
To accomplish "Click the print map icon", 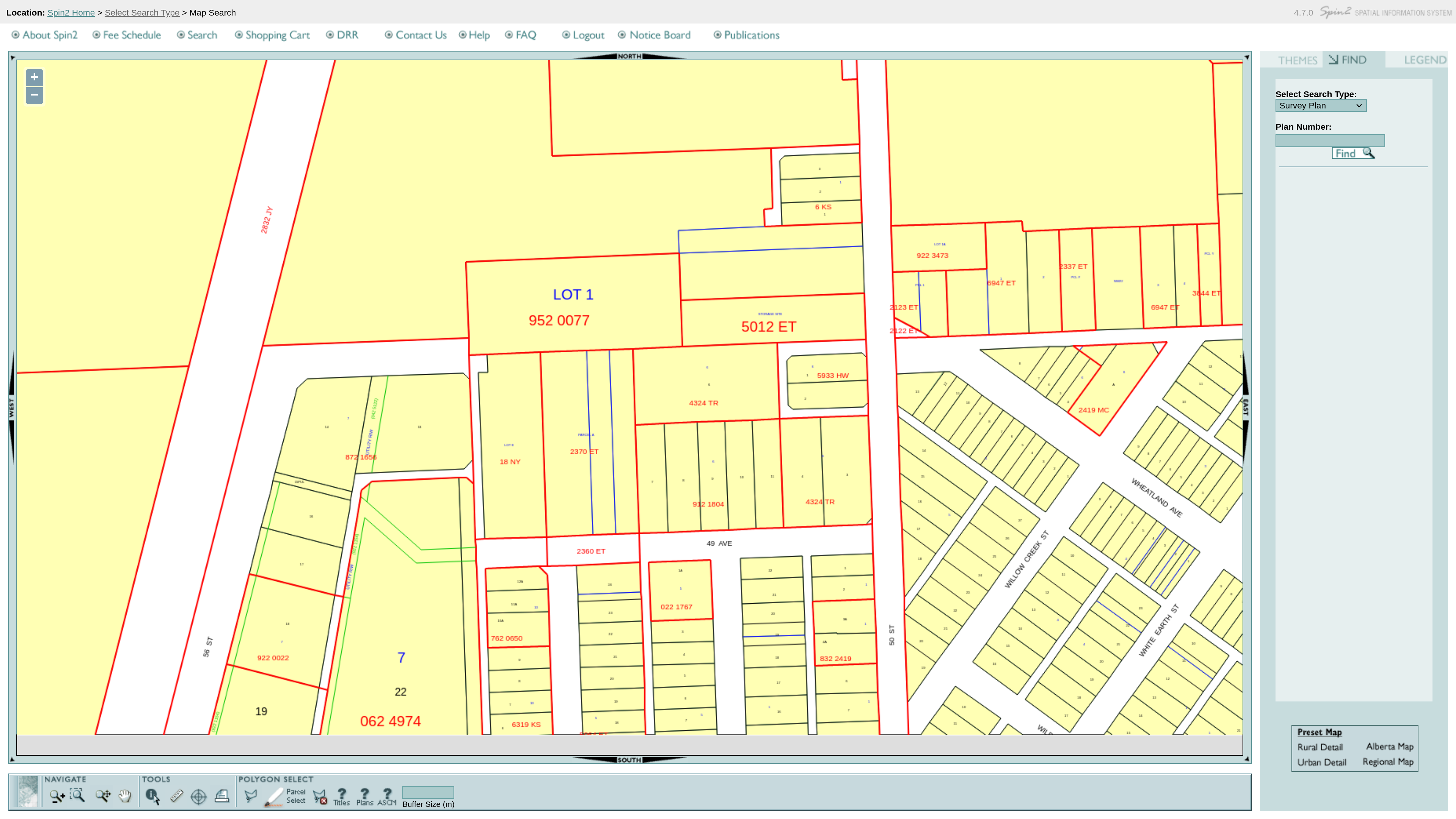I will click(x=222, y=796).
